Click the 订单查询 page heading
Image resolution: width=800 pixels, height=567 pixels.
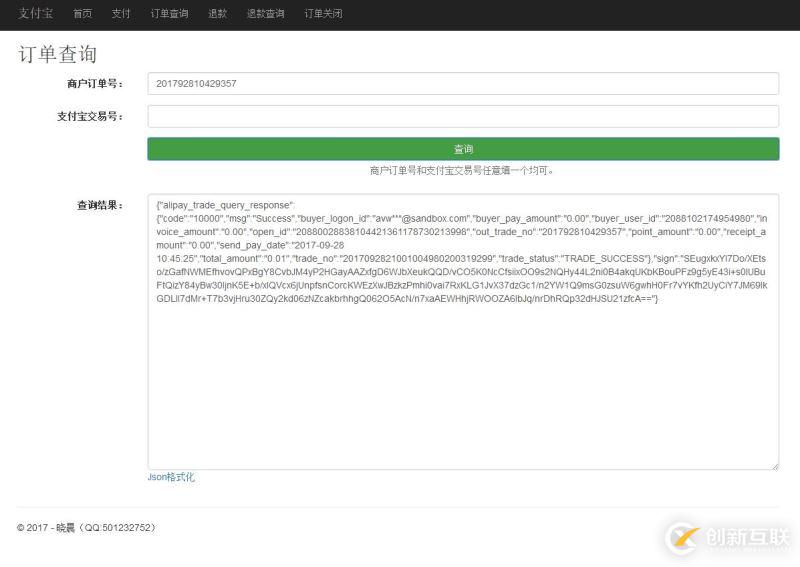[58, 54]
